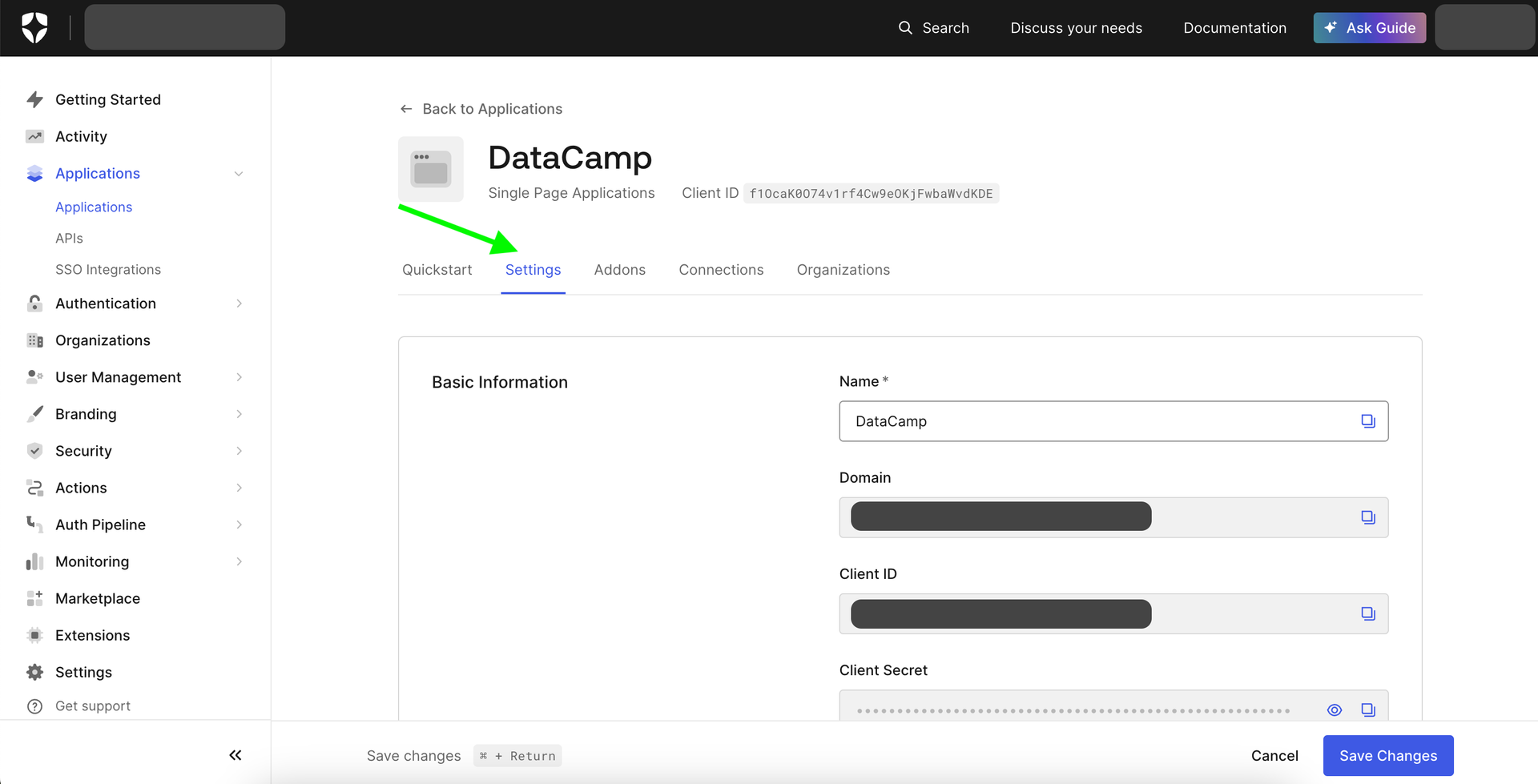The height and width of the screenshot is (784, 1538).
Task: Reveal the Client Secret with eye icon
Action: (x=1334, y=710)
